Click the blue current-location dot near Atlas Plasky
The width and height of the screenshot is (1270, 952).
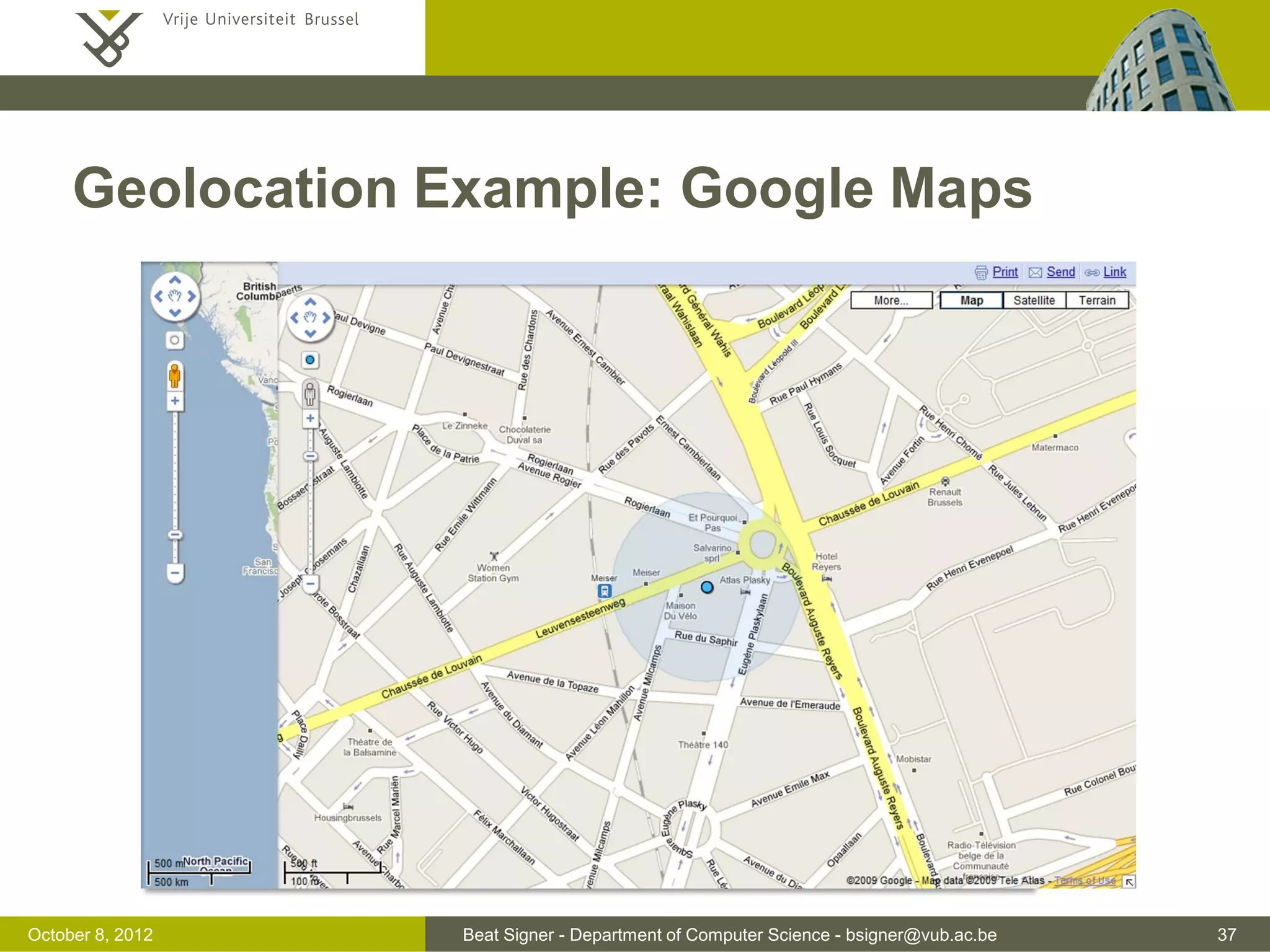click(x=707, y=587)
